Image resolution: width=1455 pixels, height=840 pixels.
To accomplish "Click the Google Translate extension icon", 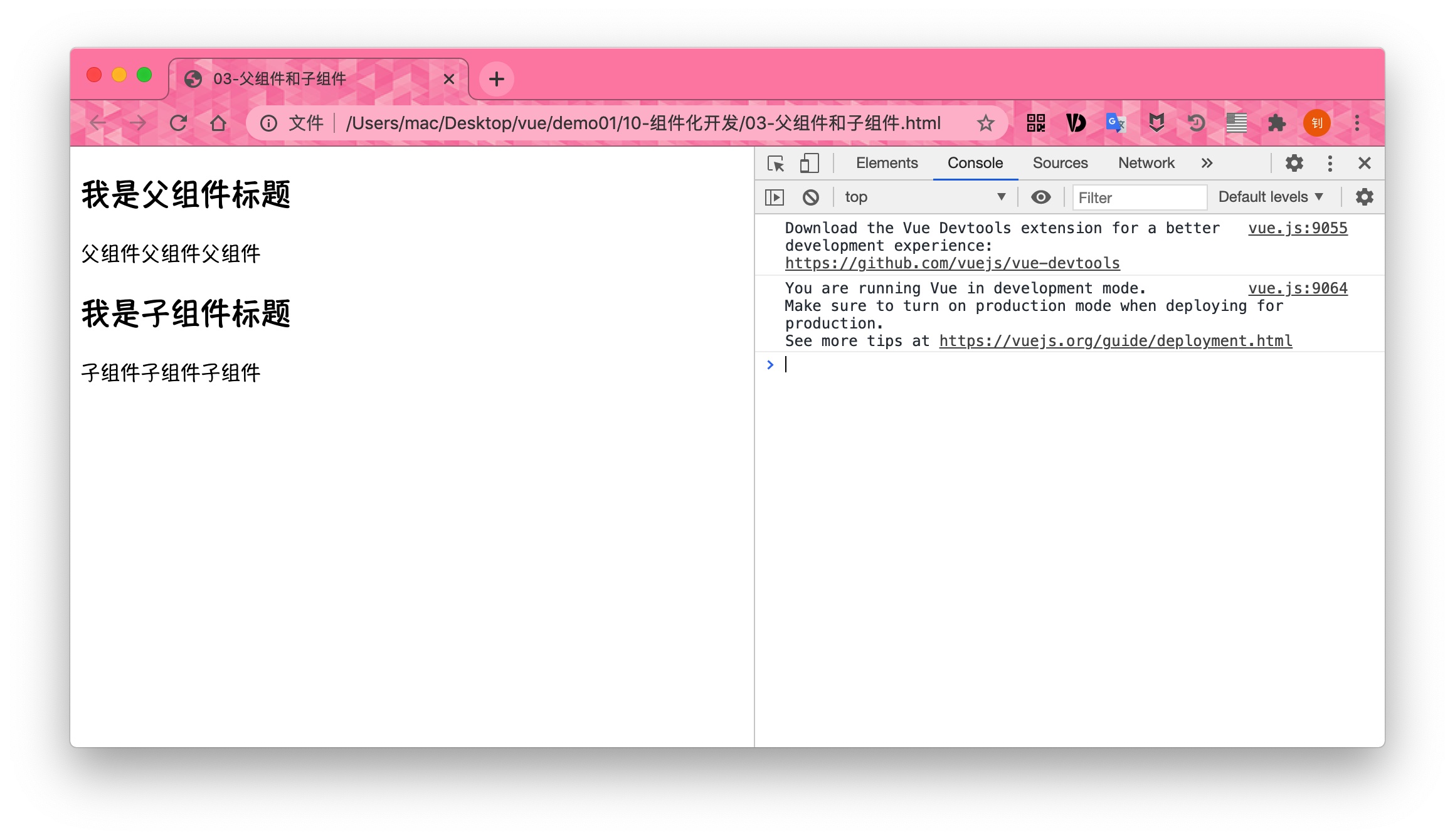I will pyautogui.click(x=1116, y=123).
